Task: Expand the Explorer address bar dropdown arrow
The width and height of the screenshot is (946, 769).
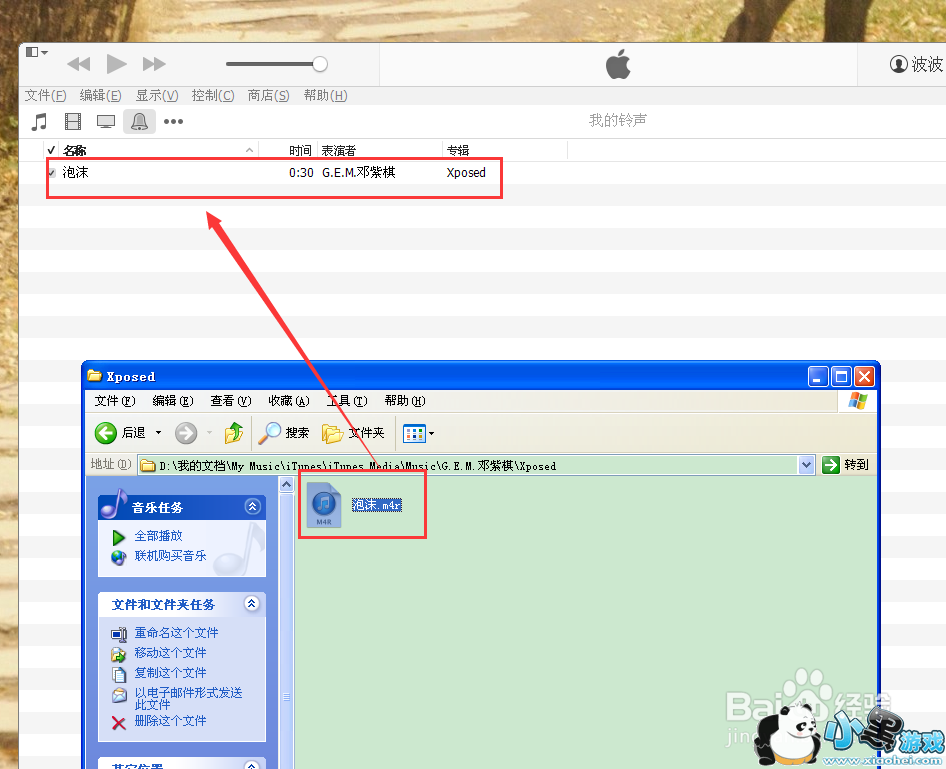Action: click(x=806, y=465)
